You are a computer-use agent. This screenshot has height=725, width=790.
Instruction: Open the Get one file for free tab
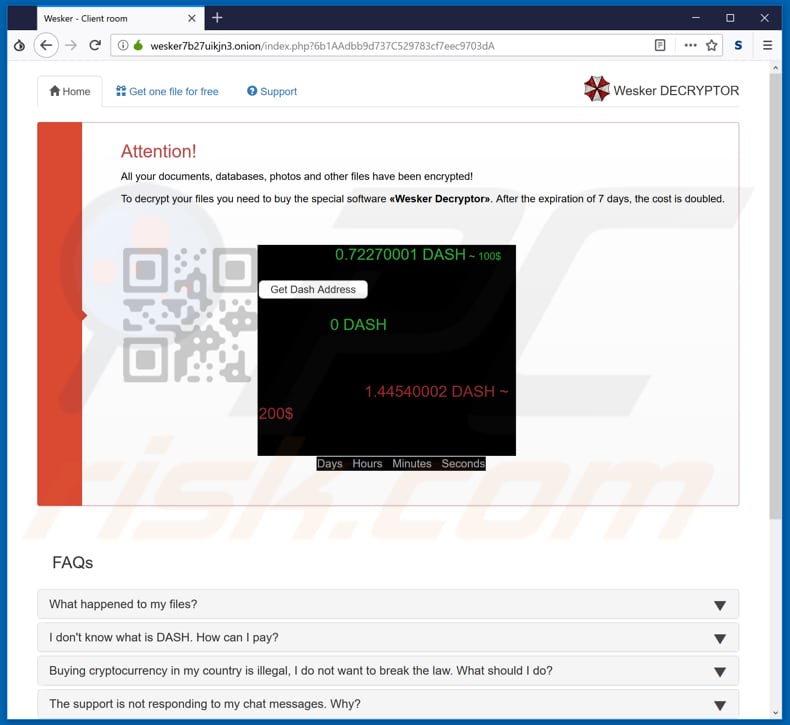[x=167, y=91]
